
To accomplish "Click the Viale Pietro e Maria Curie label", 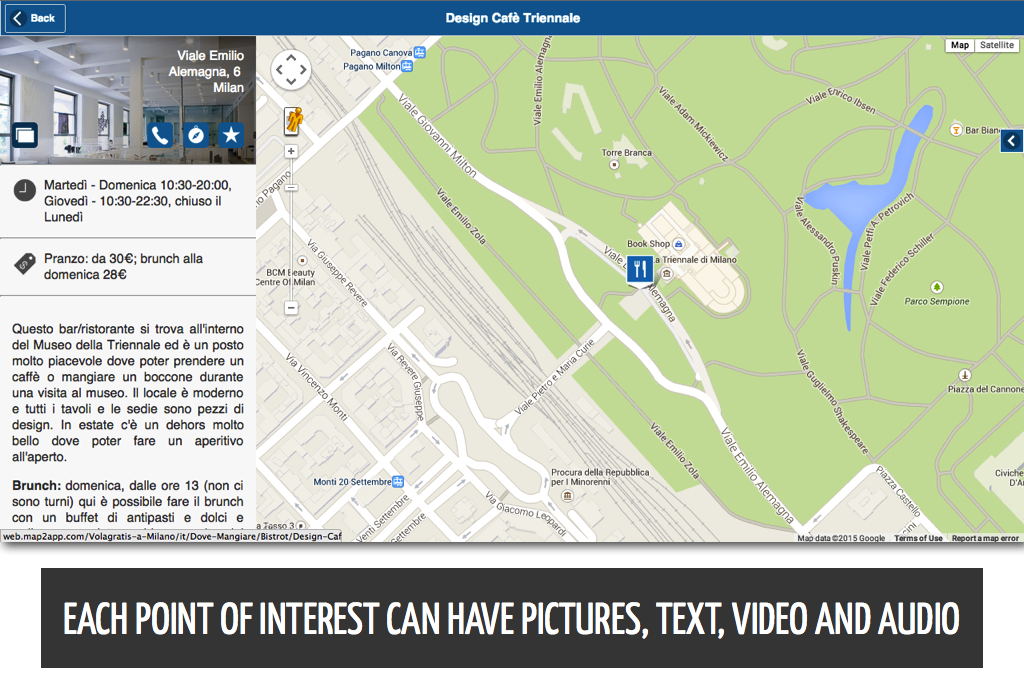I will pyautogui.click(x=554, y=376).
